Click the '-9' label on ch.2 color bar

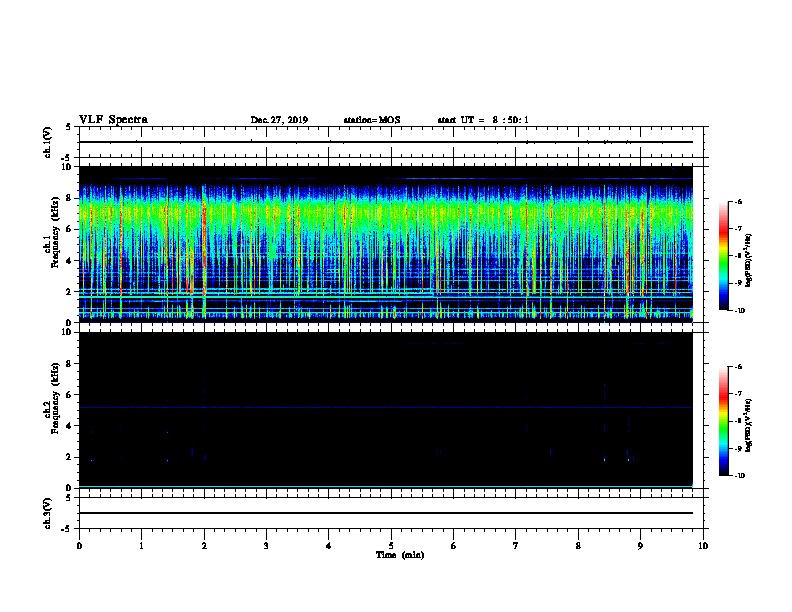point(738,448)
